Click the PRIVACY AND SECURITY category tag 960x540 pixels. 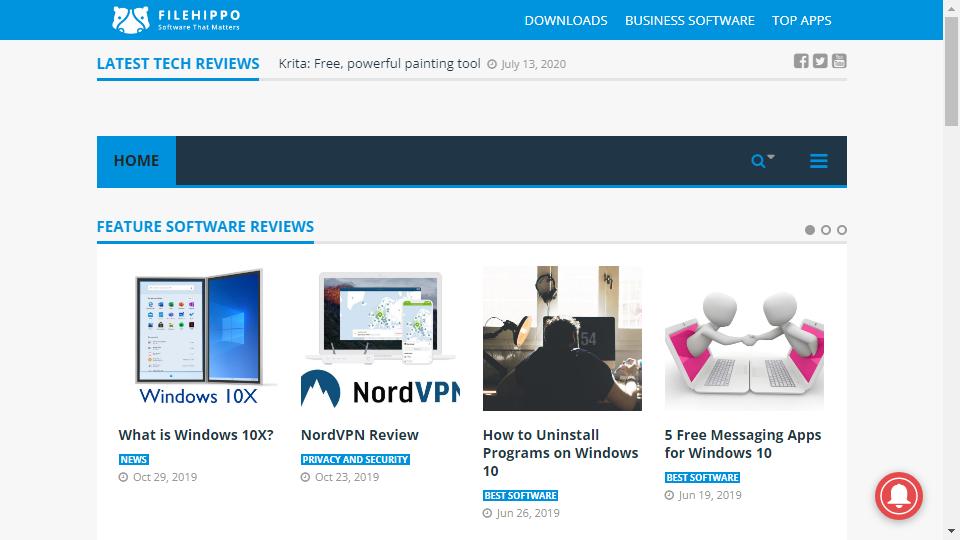point(355,459)
